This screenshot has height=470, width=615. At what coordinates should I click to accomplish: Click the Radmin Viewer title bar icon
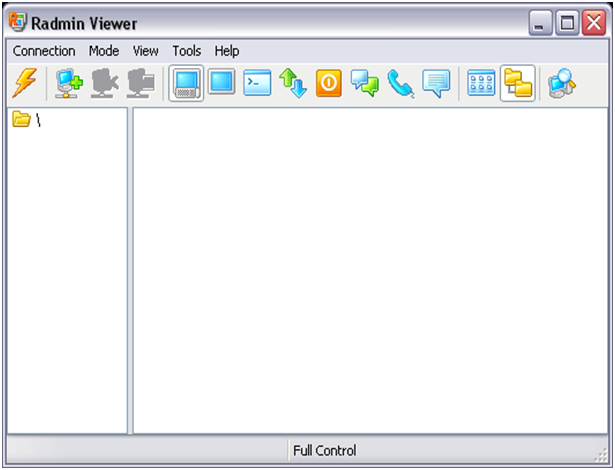(x=18, y=22)
